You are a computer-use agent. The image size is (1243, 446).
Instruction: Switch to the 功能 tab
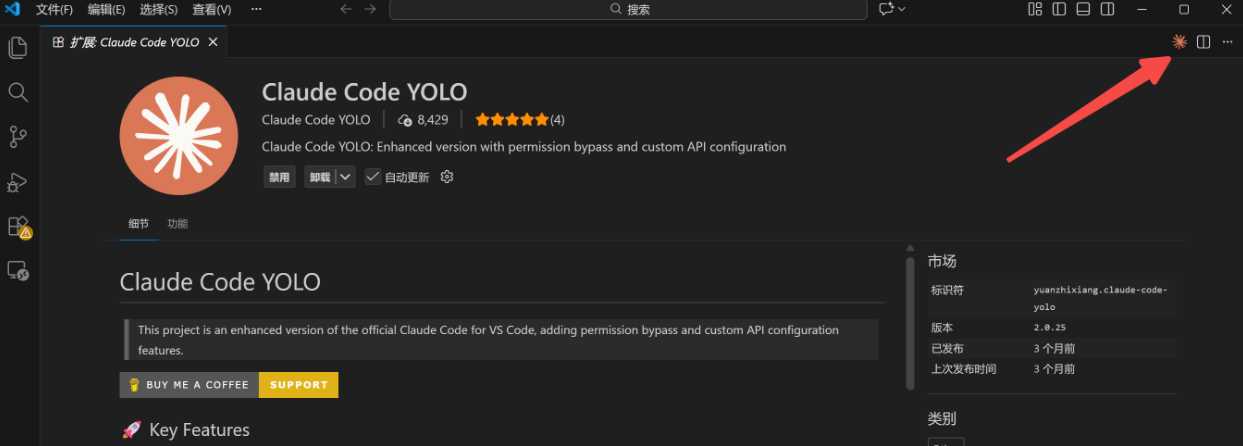177,223
